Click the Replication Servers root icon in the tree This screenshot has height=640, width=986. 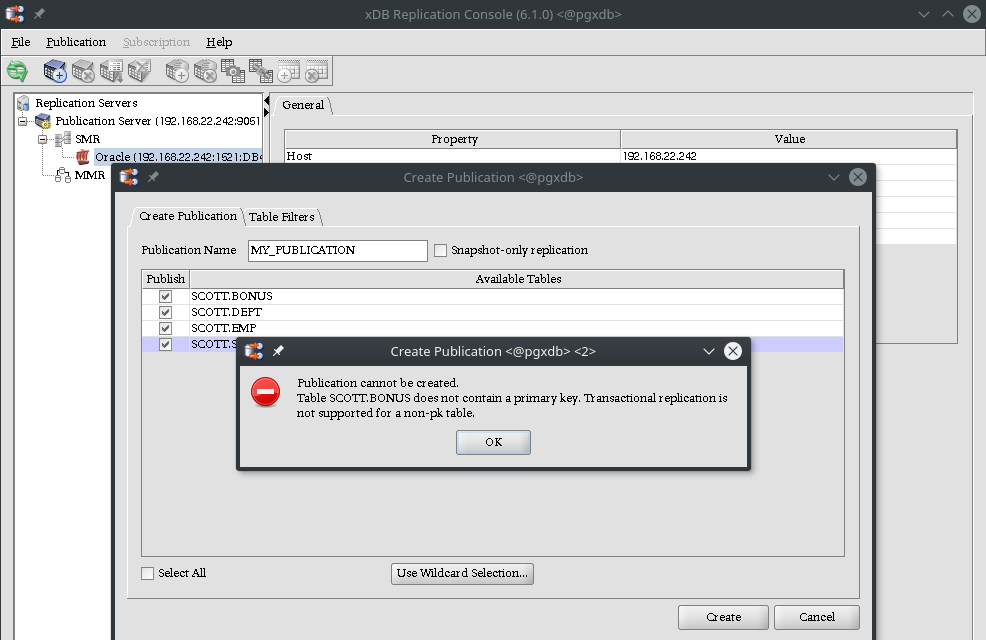pos(24,103)
